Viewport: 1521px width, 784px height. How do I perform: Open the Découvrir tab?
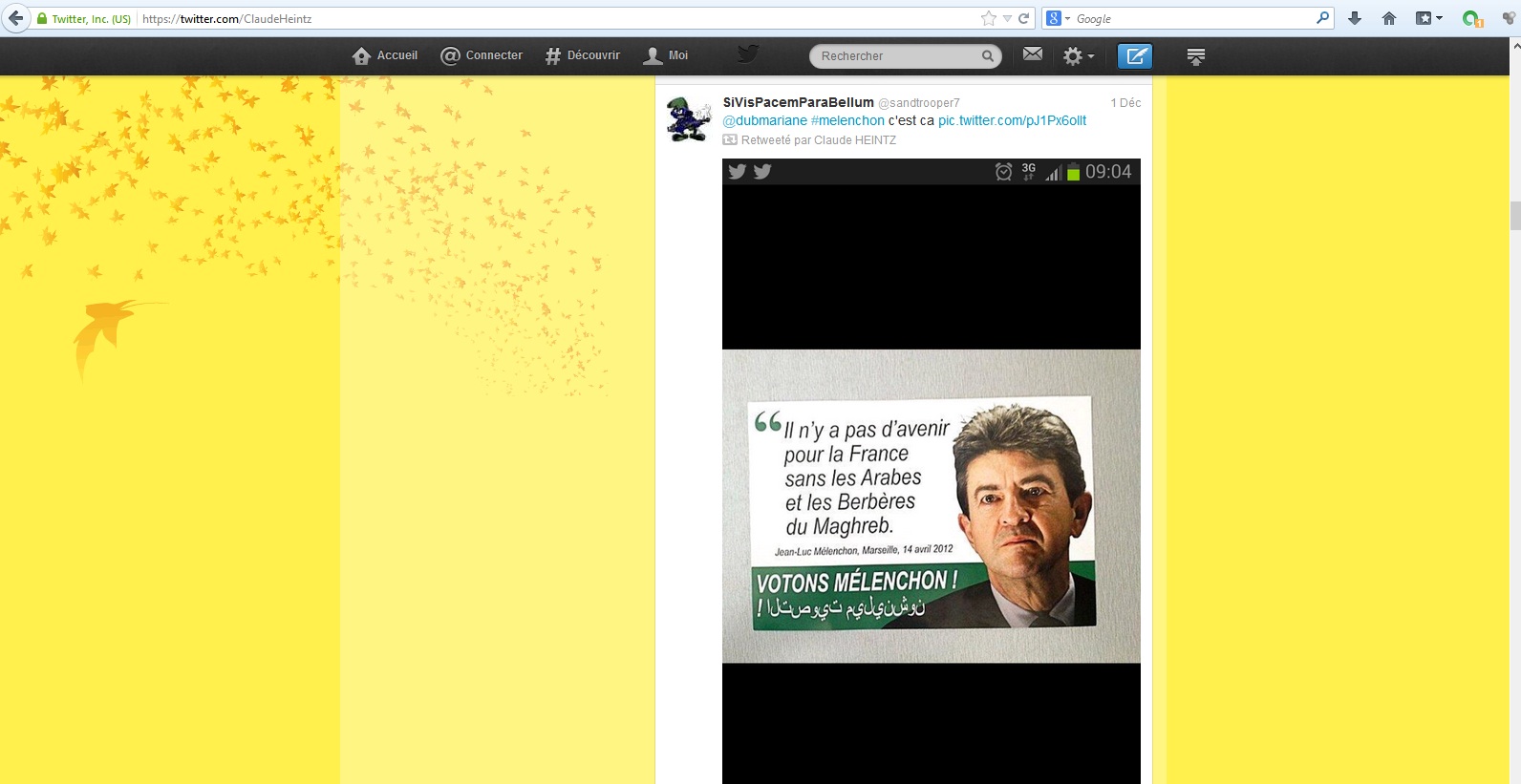coord(583,55)
